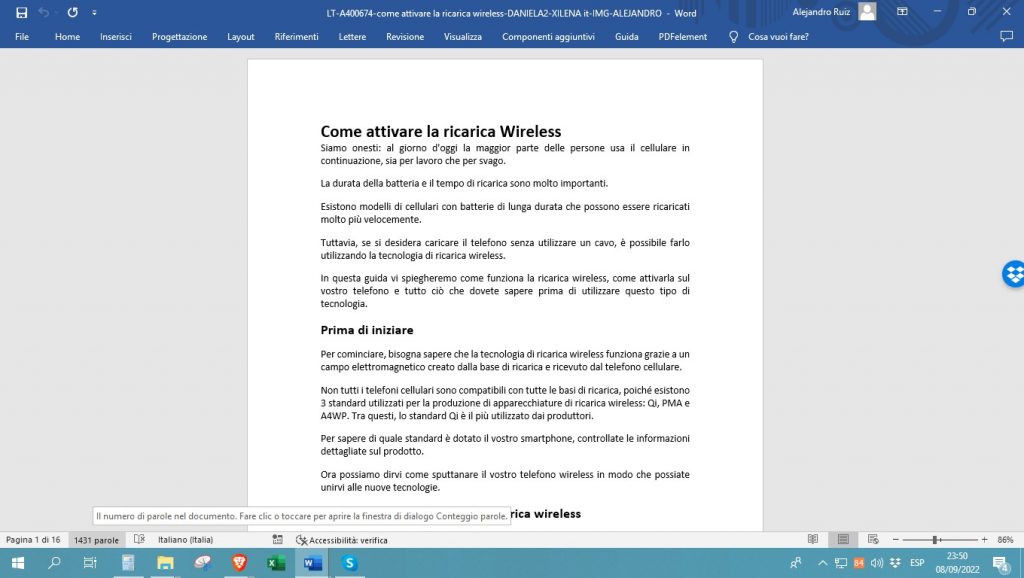Run the Accessibility checker in status bar

click(340, 539)
